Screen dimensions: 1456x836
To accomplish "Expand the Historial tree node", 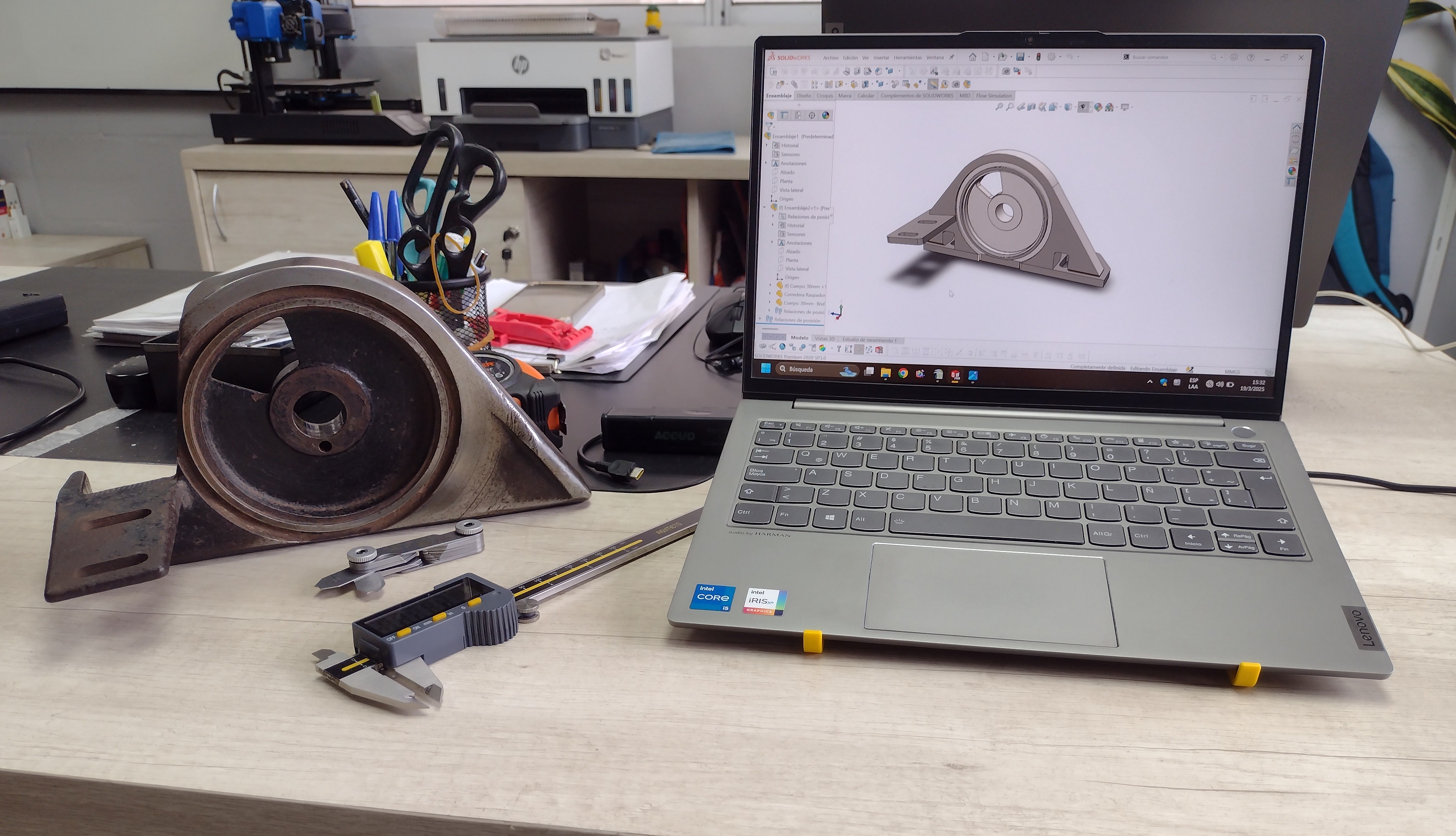I will pos(767,145).
